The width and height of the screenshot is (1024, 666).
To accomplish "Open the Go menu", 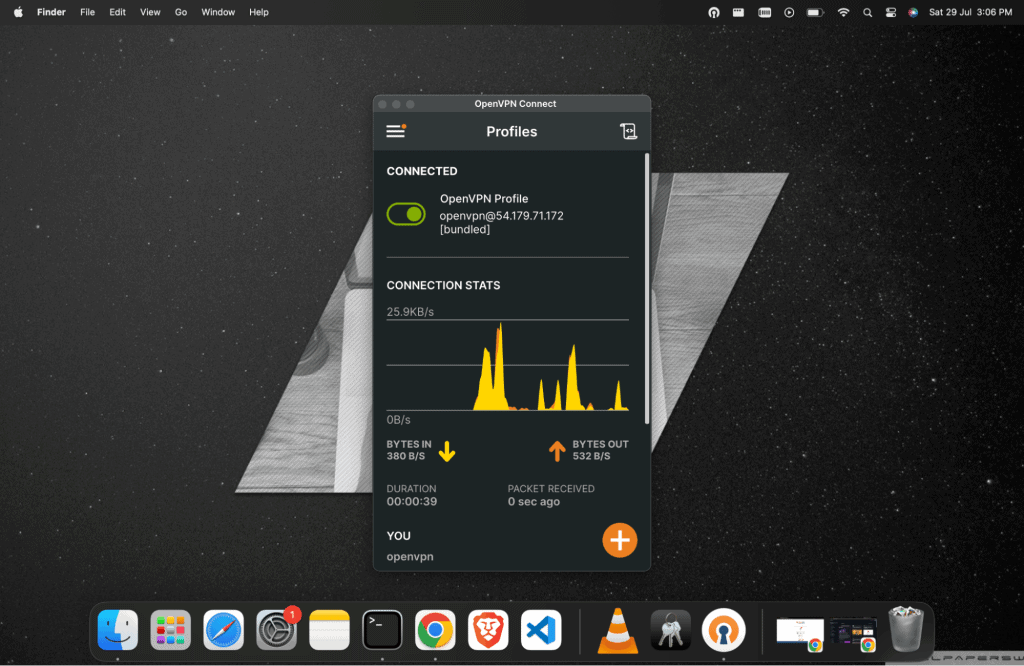I will [x=181, y=12].
